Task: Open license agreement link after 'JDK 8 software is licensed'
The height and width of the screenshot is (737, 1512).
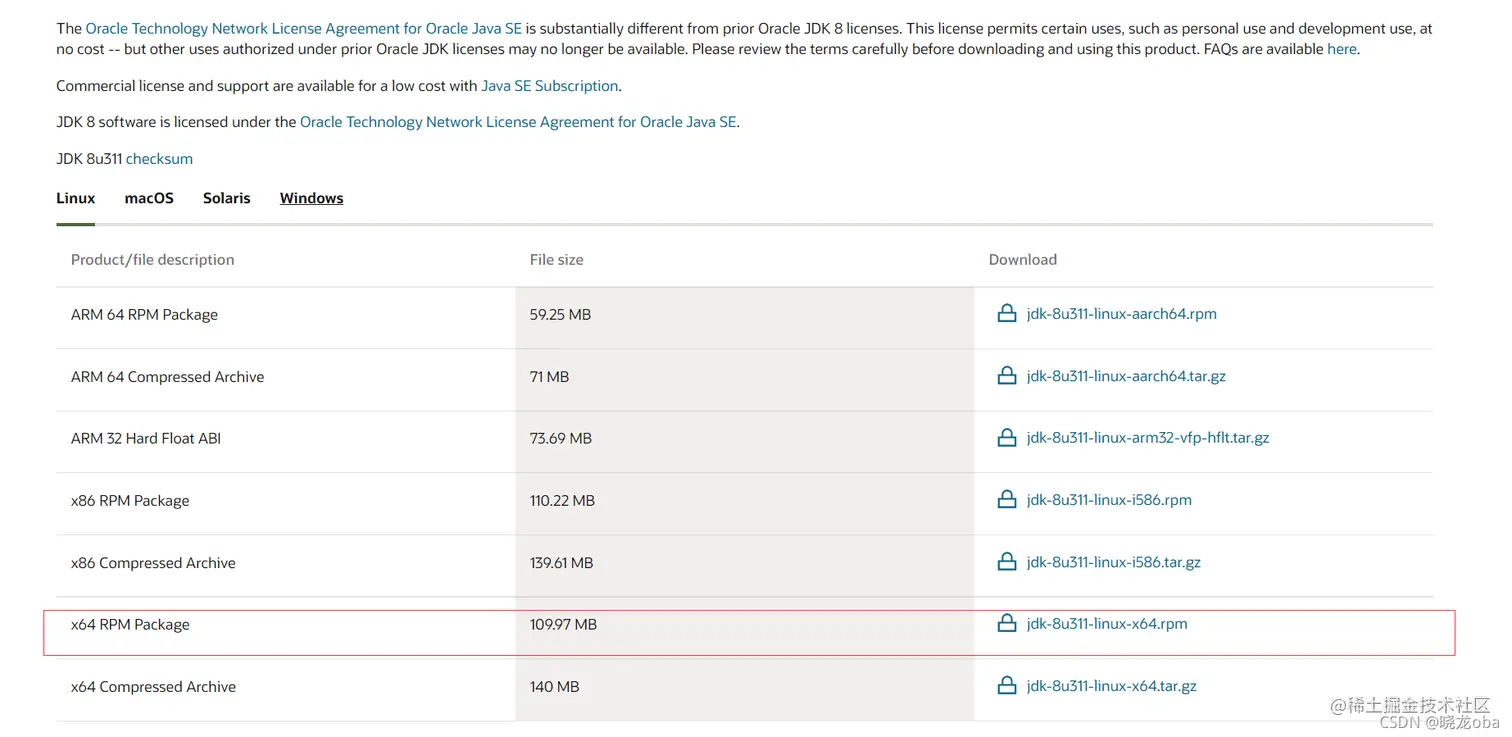Action: pos(518,122)
